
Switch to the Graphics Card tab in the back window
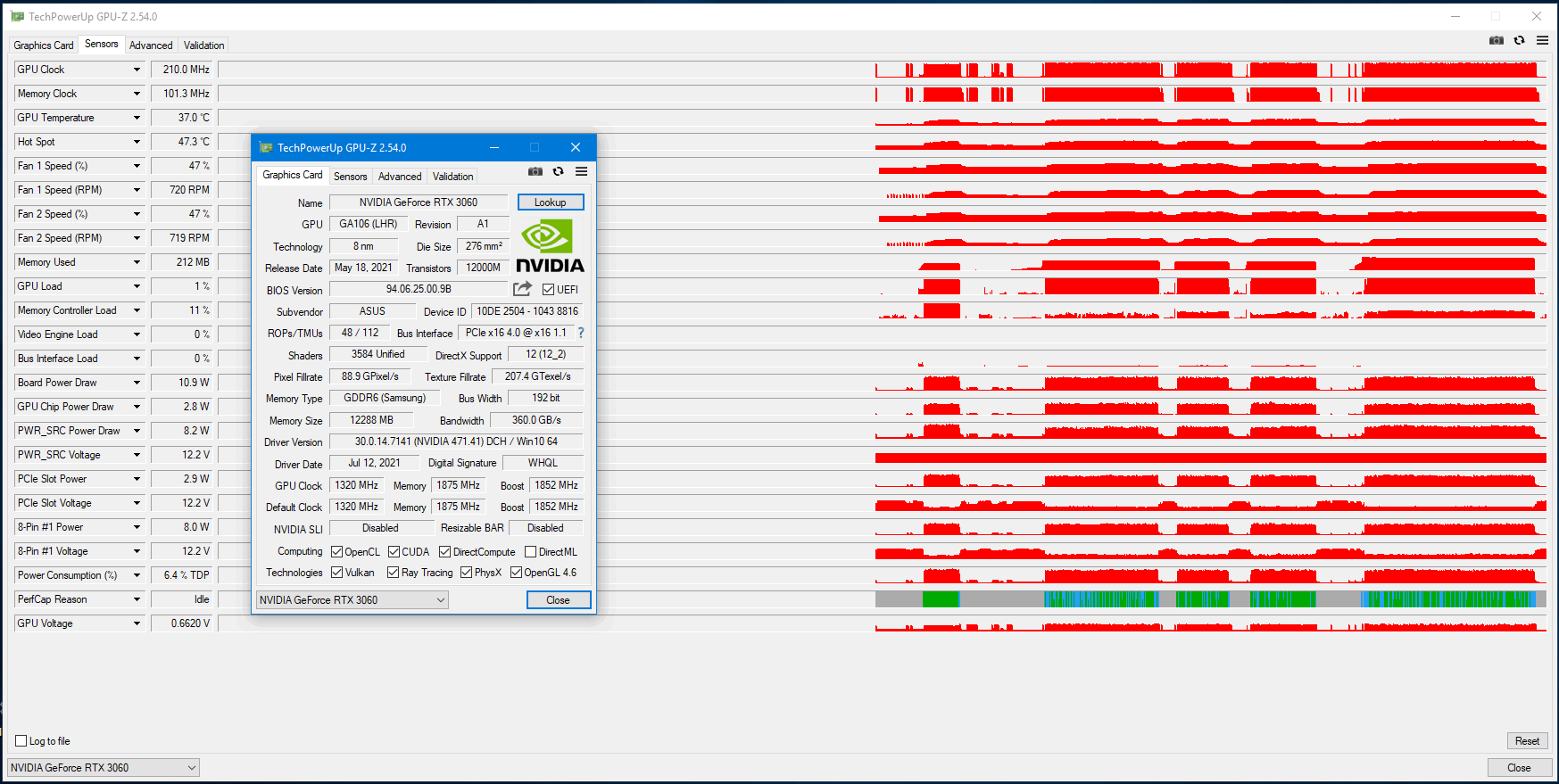tap(44, 45)
